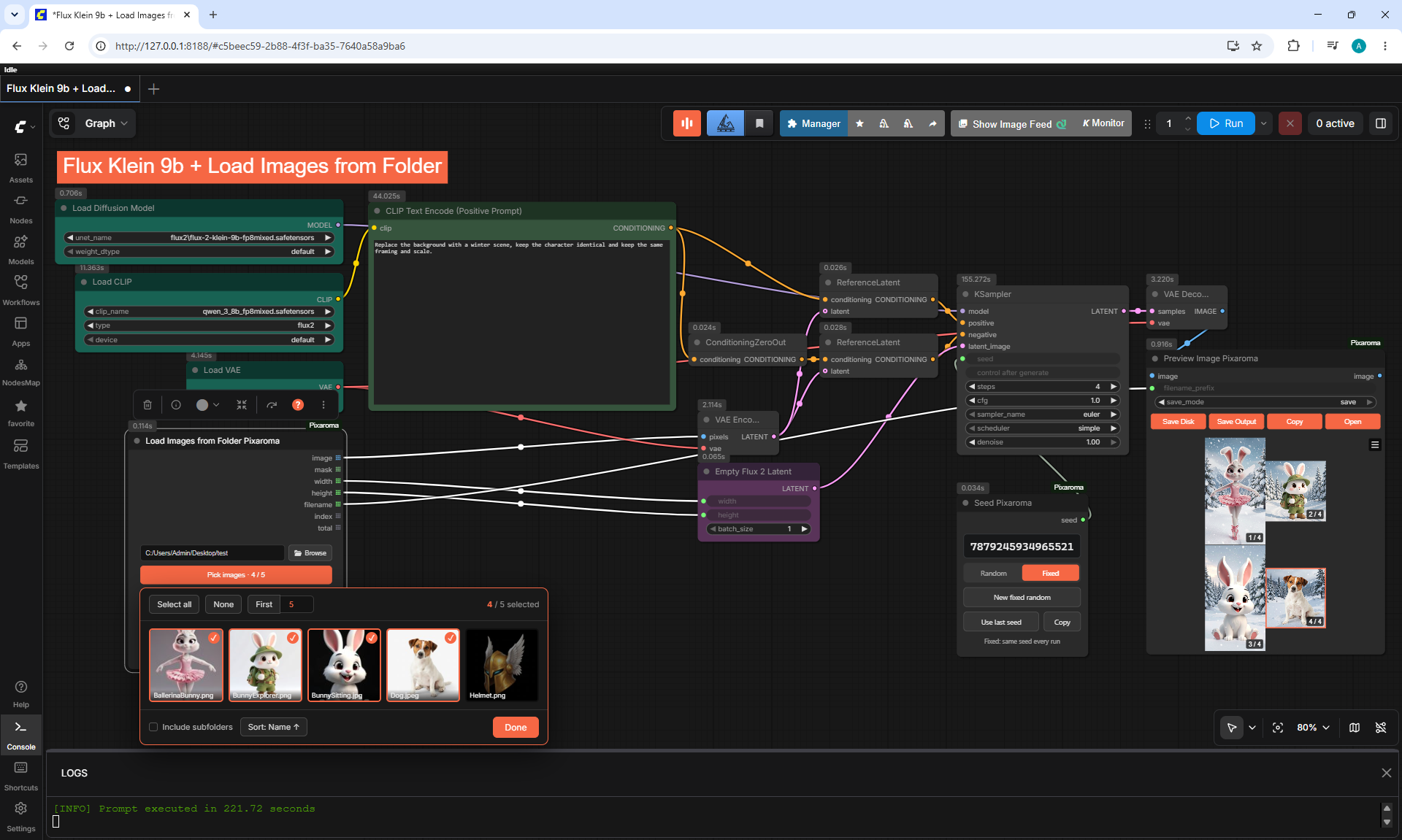The image size is (1402, 840).
Task: Open the NodesMap sidebar panel
Action: tap(21, 371)
